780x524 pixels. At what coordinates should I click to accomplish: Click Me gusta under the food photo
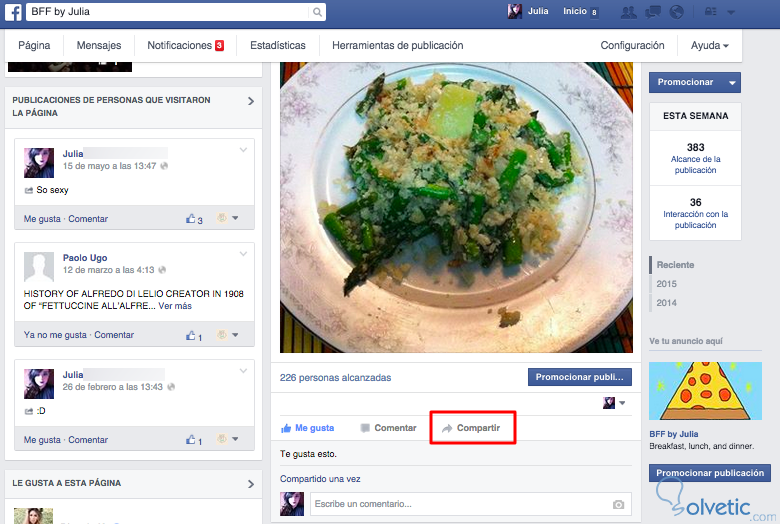[307, 428]
